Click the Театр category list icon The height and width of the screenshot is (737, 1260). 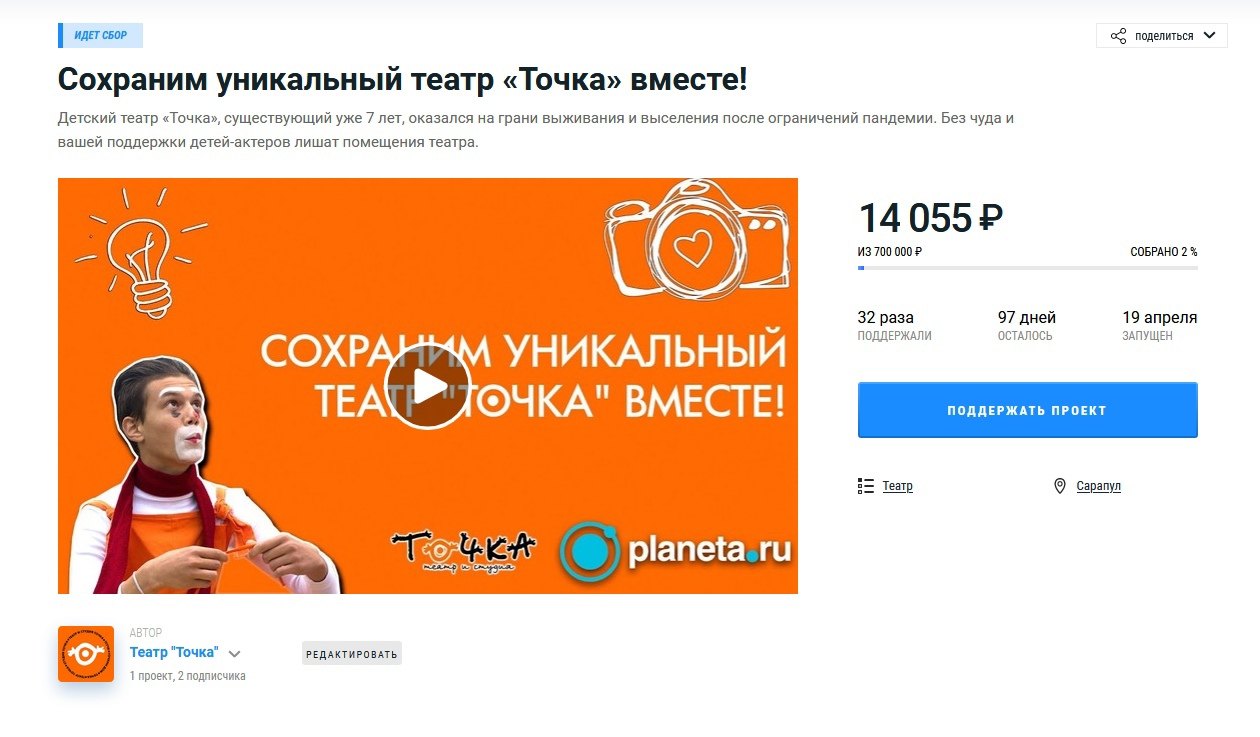[866, 486]
